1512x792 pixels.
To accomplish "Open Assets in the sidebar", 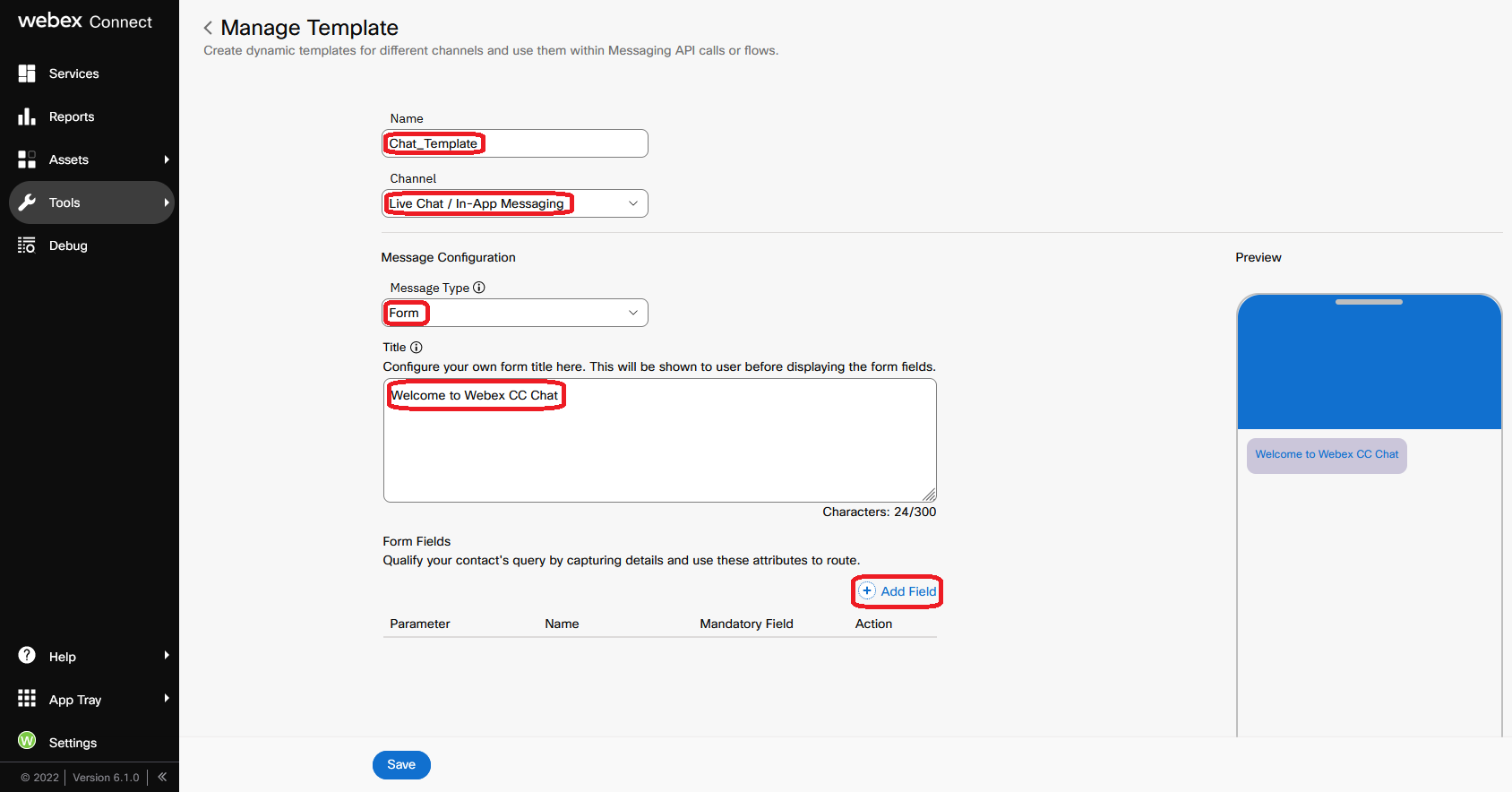I will tap(90, 159).
